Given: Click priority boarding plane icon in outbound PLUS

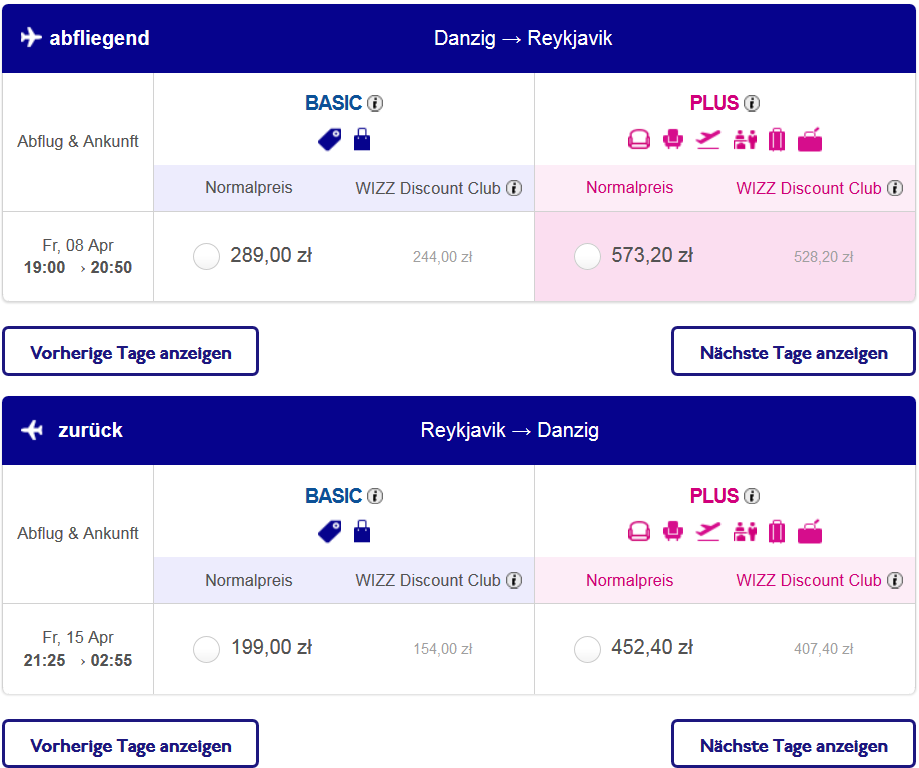Looking at the screenshot, I should click(x=708, y=140).
